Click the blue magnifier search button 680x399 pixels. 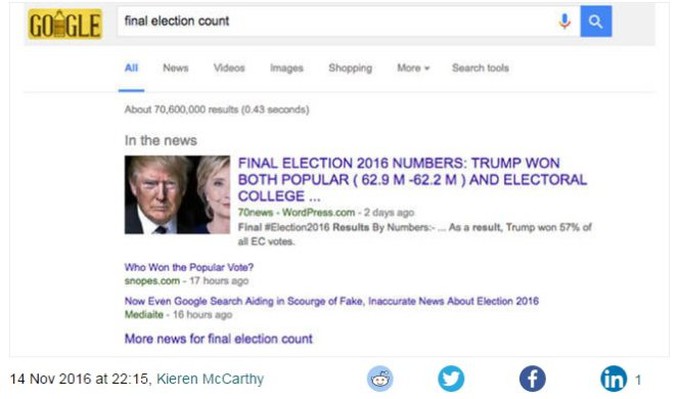596,21
